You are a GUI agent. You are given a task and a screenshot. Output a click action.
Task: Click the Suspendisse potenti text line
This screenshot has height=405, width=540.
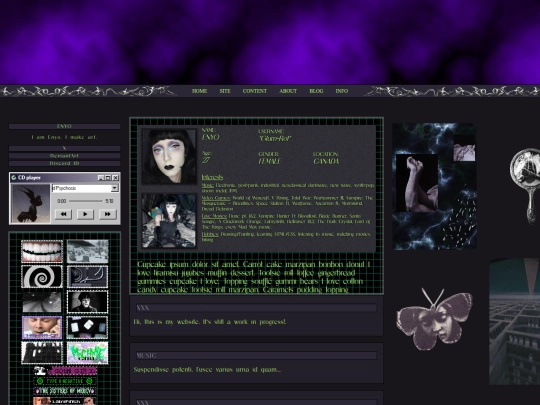click(x=207, y=370)
